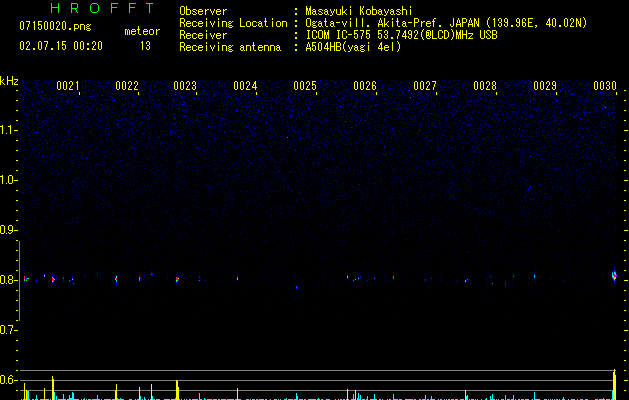Click the 0023 time marker
The image size is (629, 400).
[185, 86]
